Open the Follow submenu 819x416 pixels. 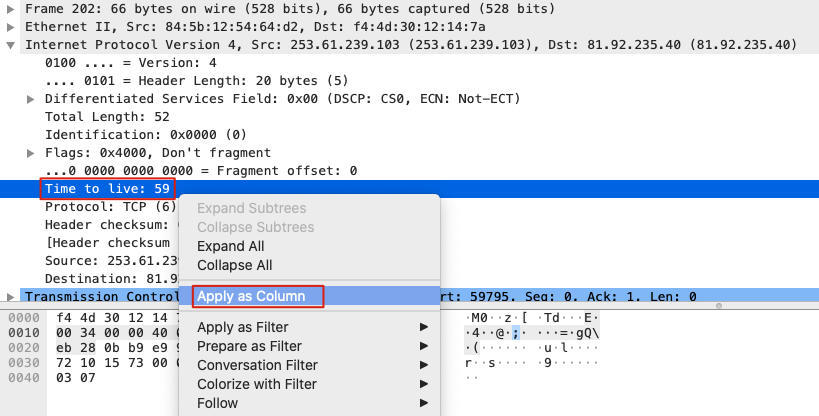(218, 403)
